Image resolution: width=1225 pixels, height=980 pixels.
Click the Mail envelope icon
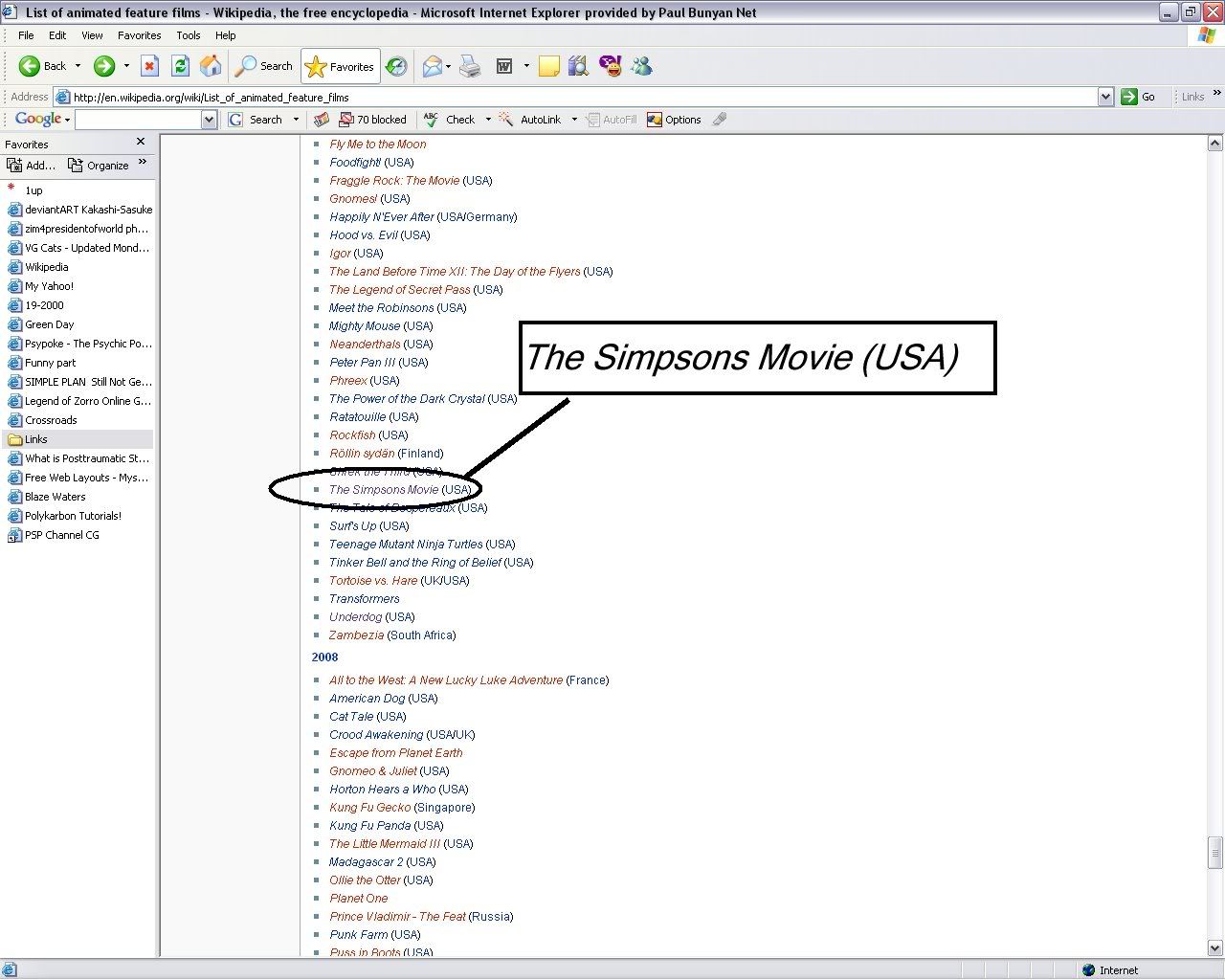click(432, 66)
